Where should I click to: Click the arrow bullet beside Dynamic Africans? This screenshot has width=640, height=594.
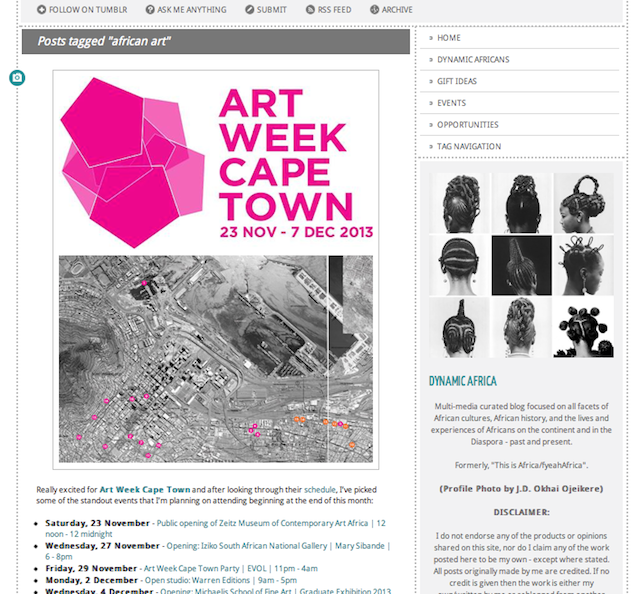(x=431, y=60)
